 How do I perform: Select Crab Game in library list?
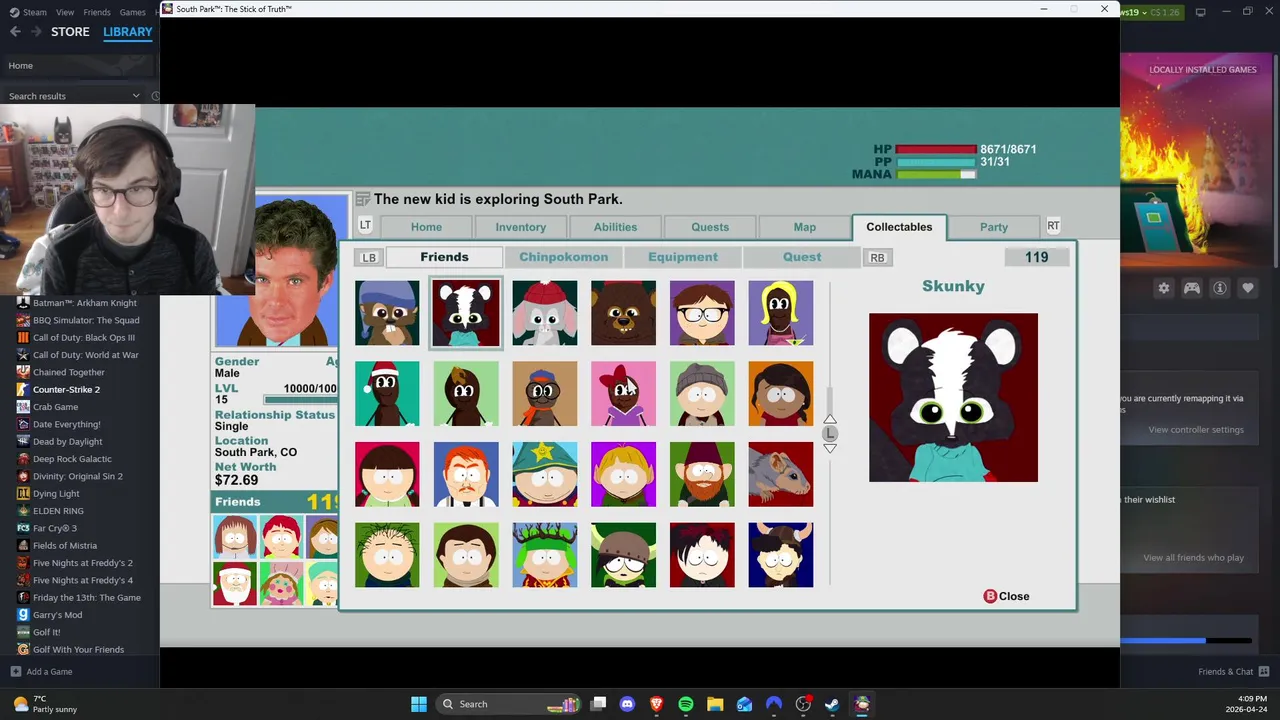[55, 407]
